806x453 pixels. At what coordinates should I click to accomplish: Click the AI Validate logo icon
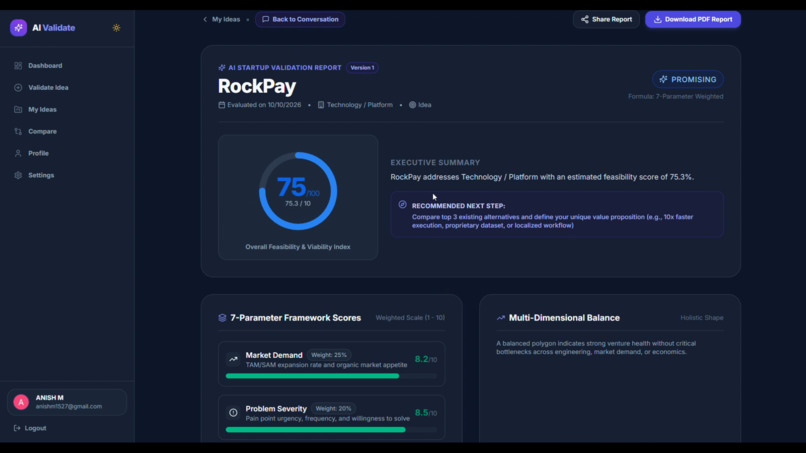coord(19,28)
